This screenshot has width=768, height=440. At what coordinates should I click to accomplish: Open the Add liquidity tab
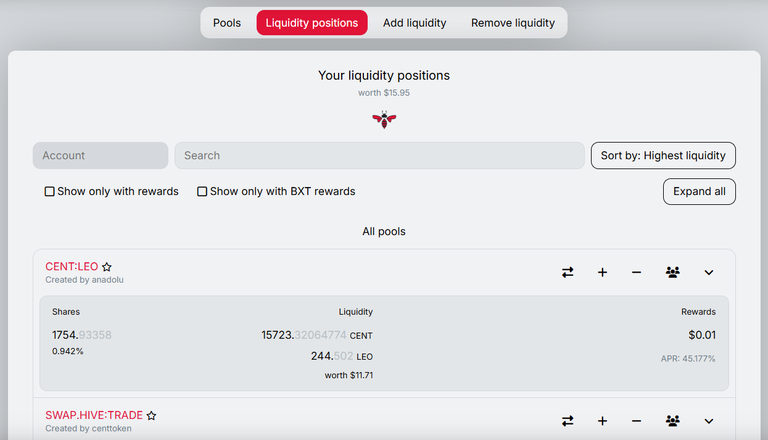coord(414,23)
